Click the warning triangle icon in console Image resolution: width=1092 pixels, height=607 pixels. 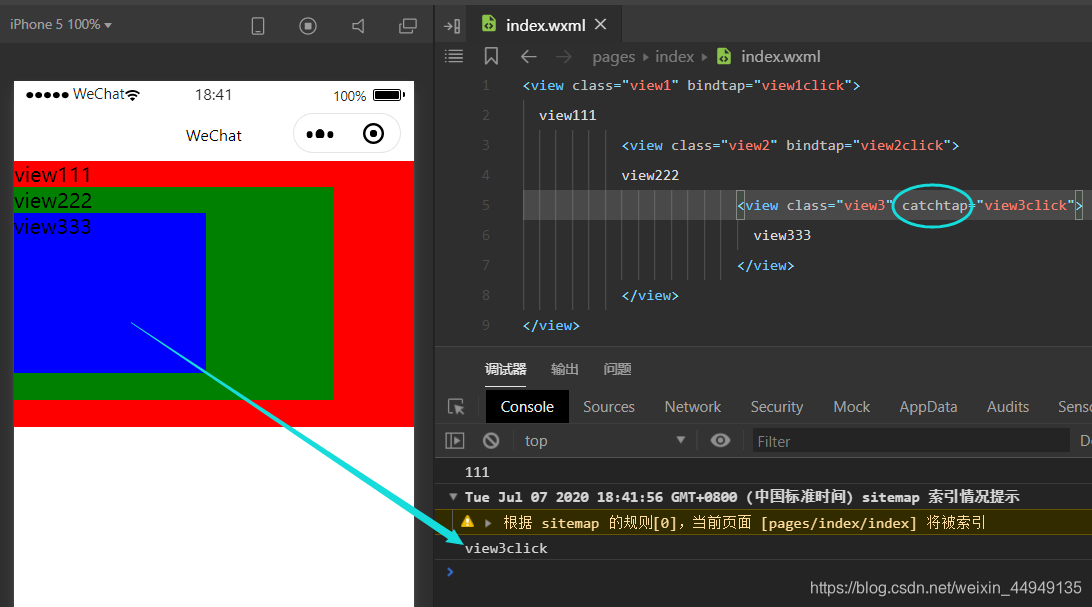click(x=467, y=521)
